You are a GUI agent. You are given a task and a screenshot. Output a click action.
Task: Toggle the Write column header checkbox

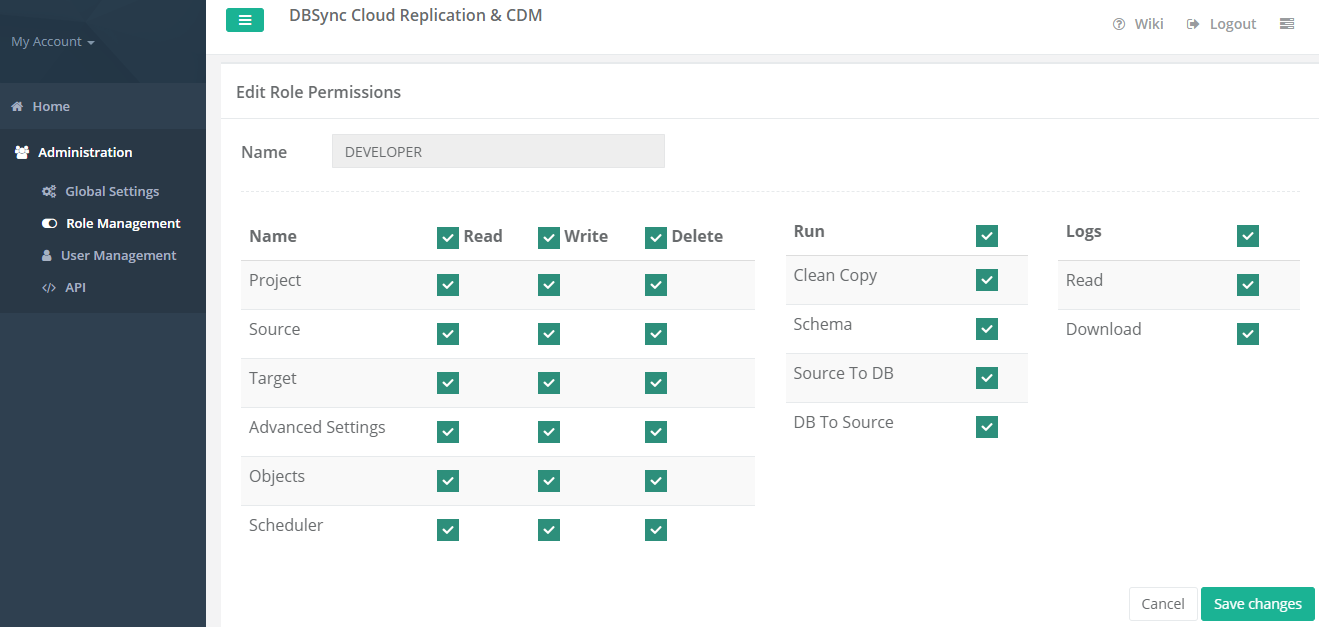(x=549, y=237)
